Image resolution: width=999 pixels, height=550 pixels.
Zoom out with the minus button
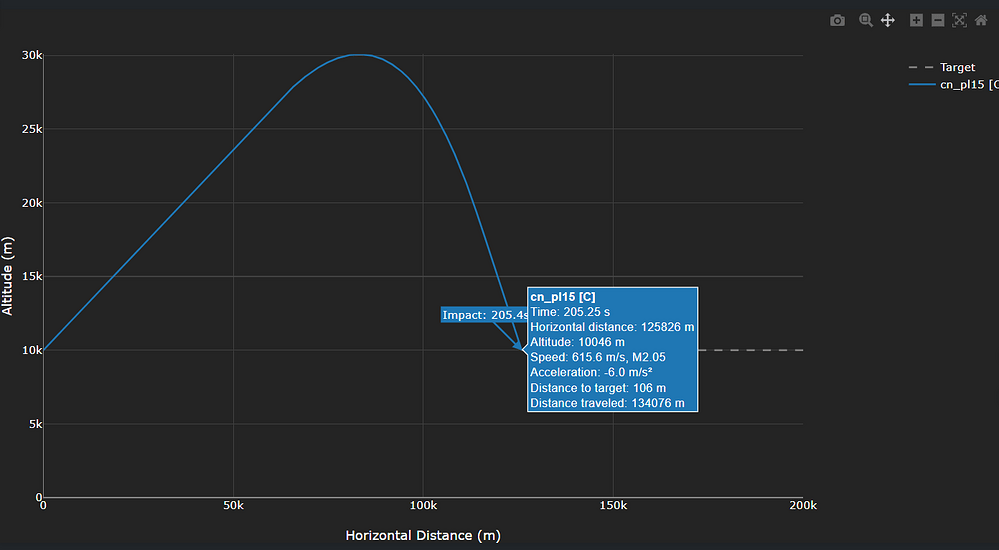point(938,20)
